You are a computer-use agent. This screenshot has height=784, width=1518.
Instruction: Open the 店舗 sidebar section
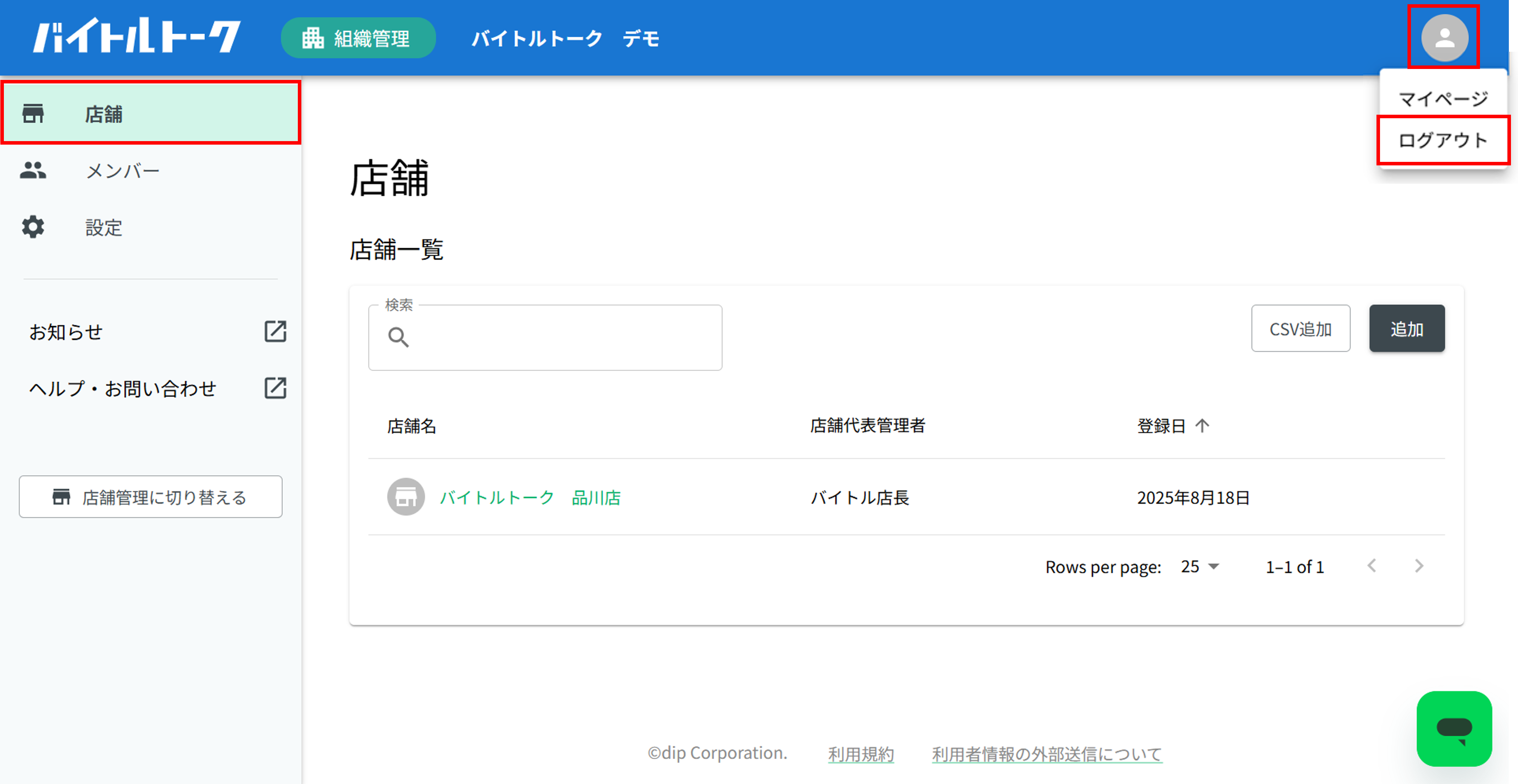151,113
